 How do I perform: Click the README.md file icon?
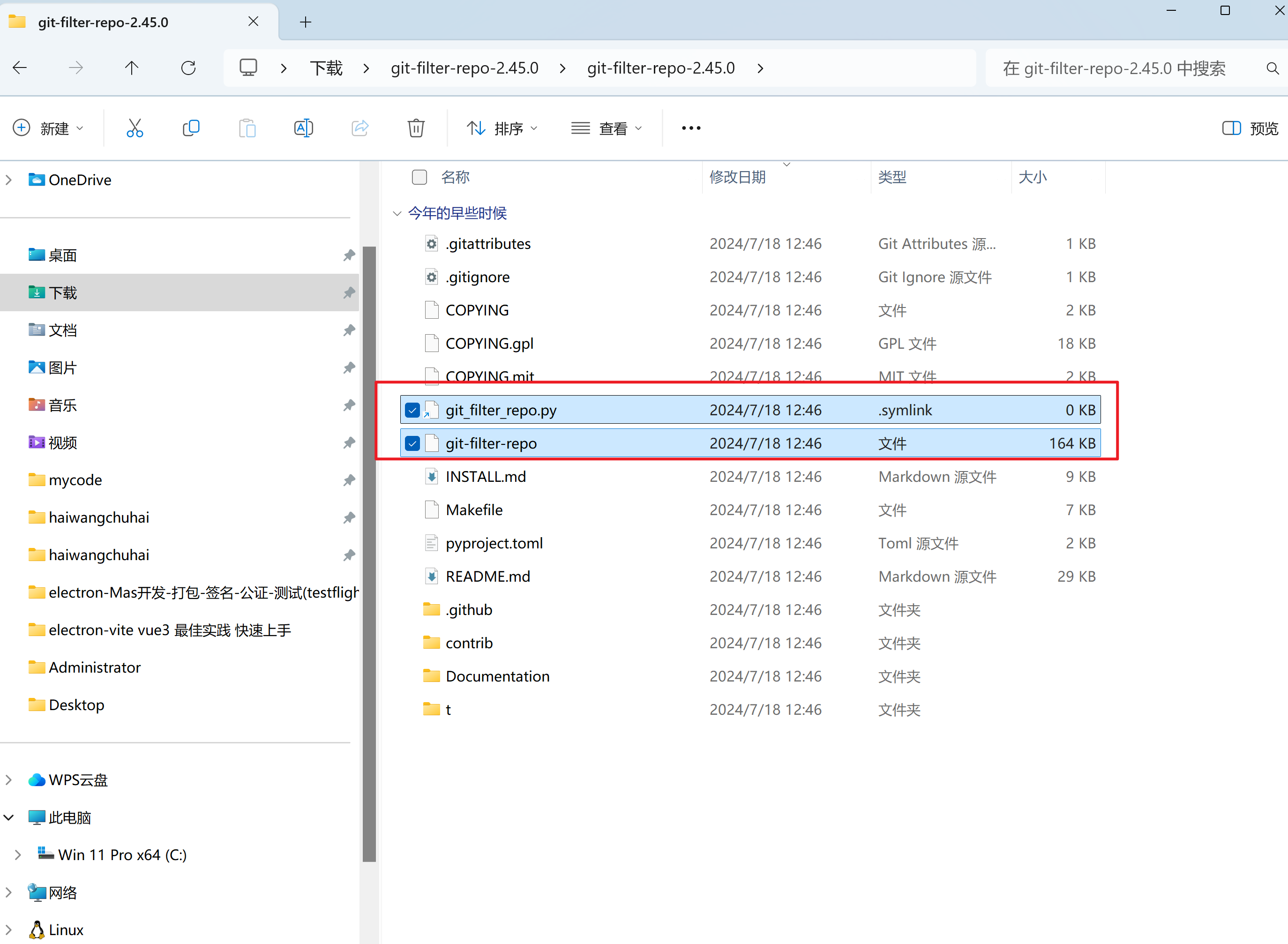[x=432, y=576]
